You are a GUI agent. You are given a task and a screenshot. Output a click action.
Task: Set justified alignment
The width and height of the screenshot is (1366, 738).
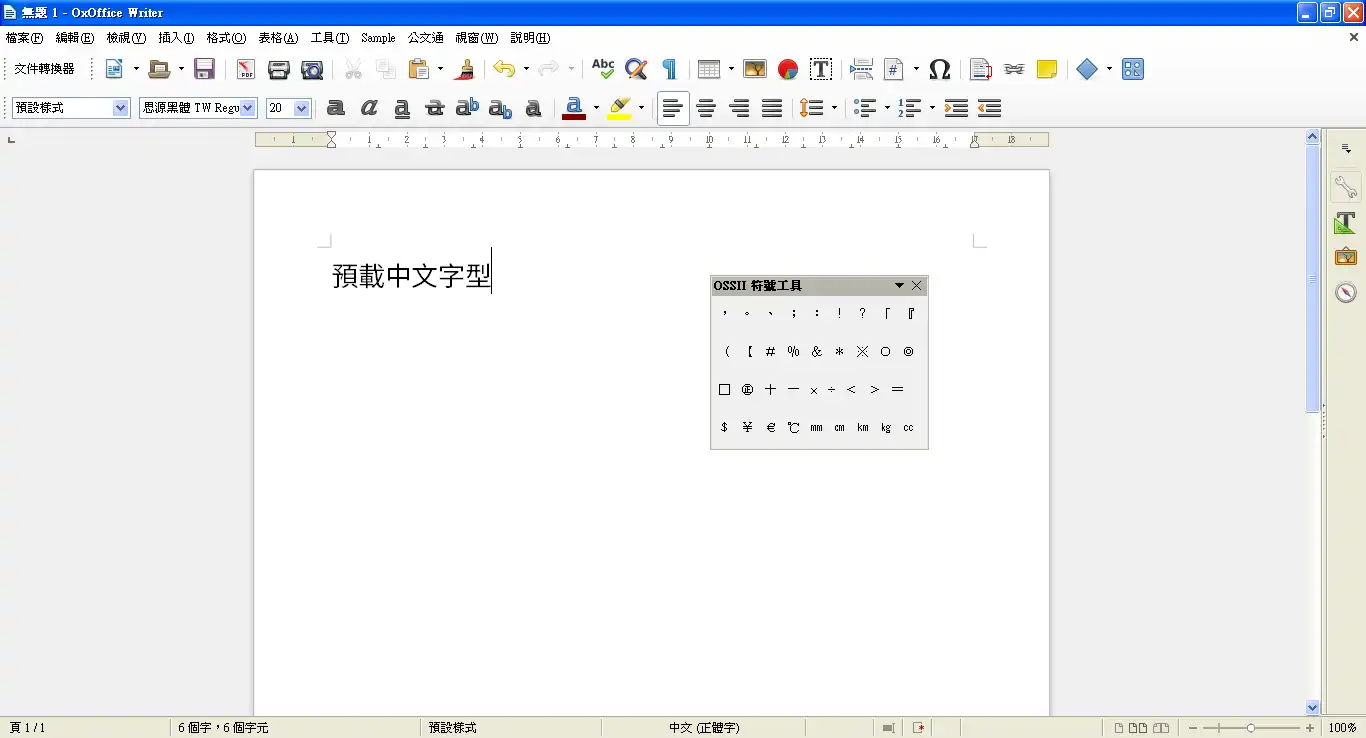tap(772, 108)
